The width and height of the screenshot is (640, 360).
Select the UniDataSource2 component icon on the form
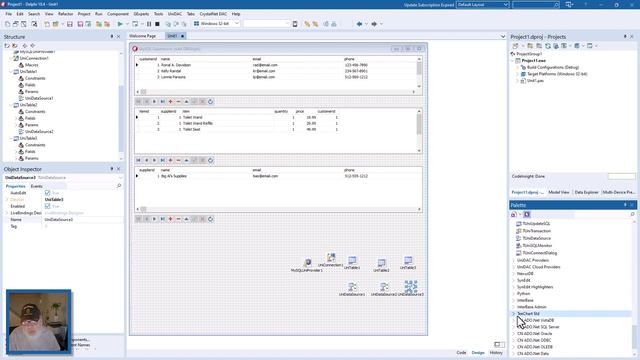[x=384, y=287]
